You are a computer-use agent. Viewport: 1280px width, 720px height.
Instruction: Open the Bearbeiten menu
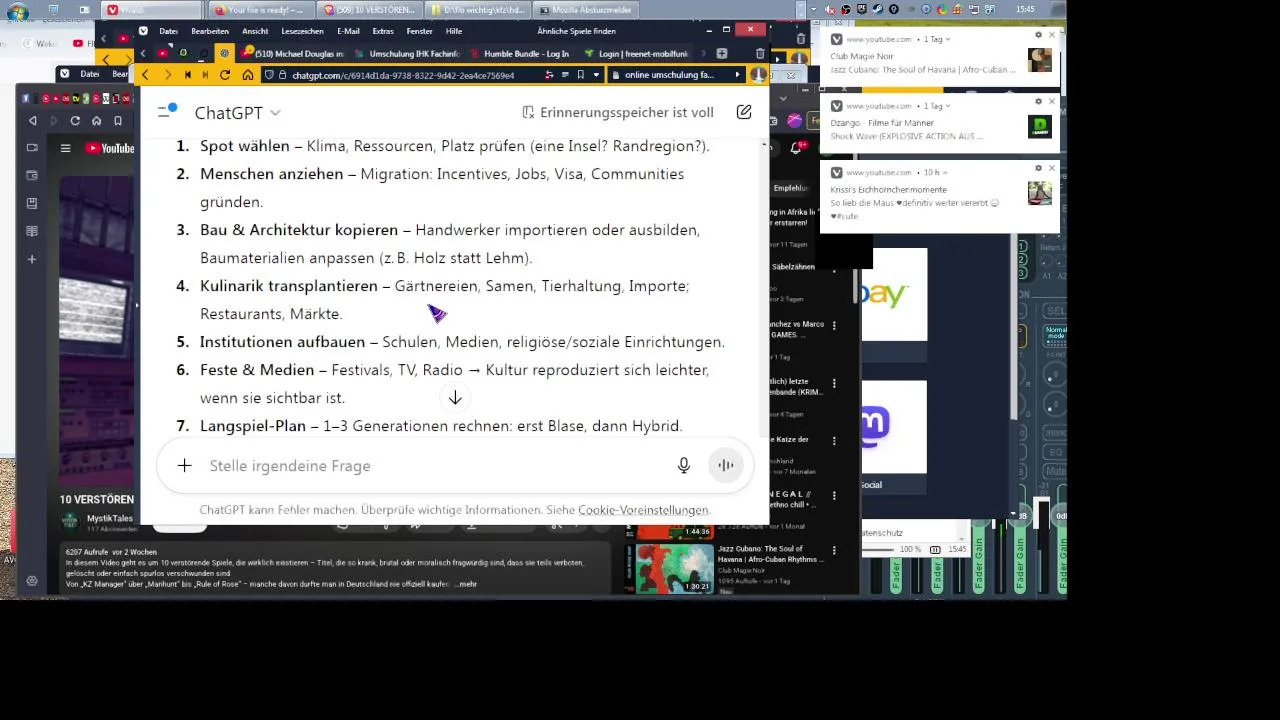click(210, 32)
